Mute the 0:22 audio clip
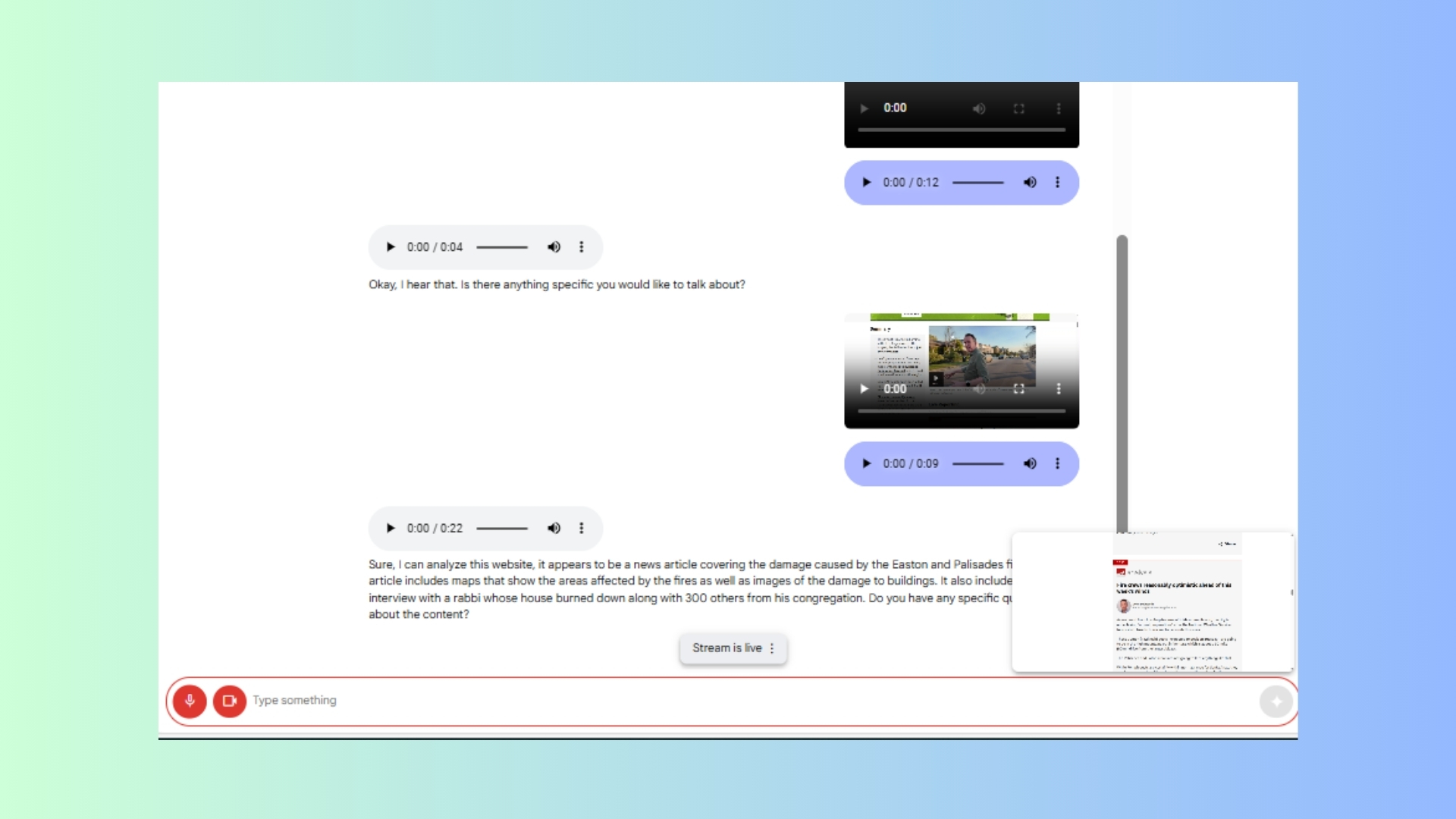 554,529
